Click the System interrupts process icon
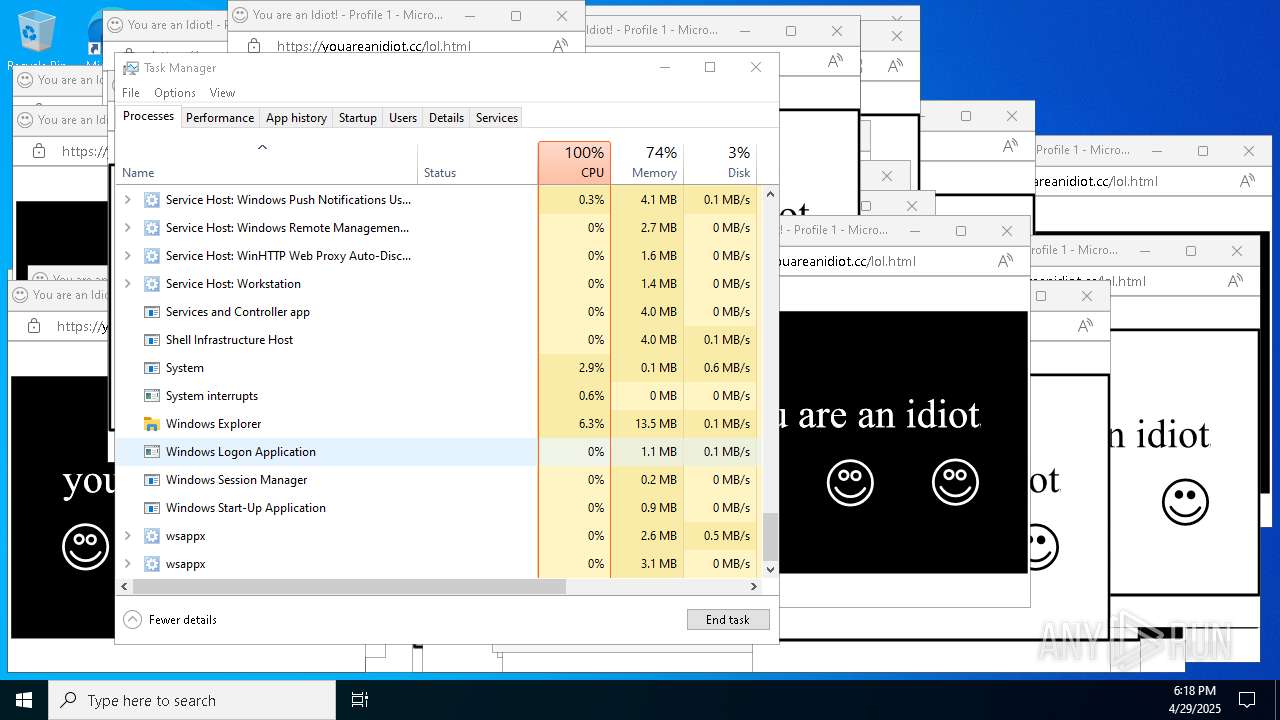 click(152, 396)
